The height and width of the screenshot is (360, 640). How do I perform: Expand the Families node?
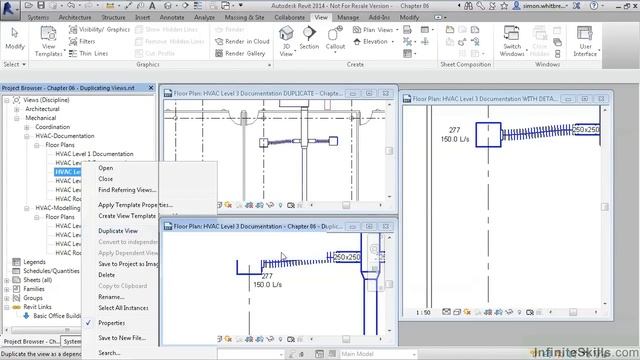(x=7, y=289)
